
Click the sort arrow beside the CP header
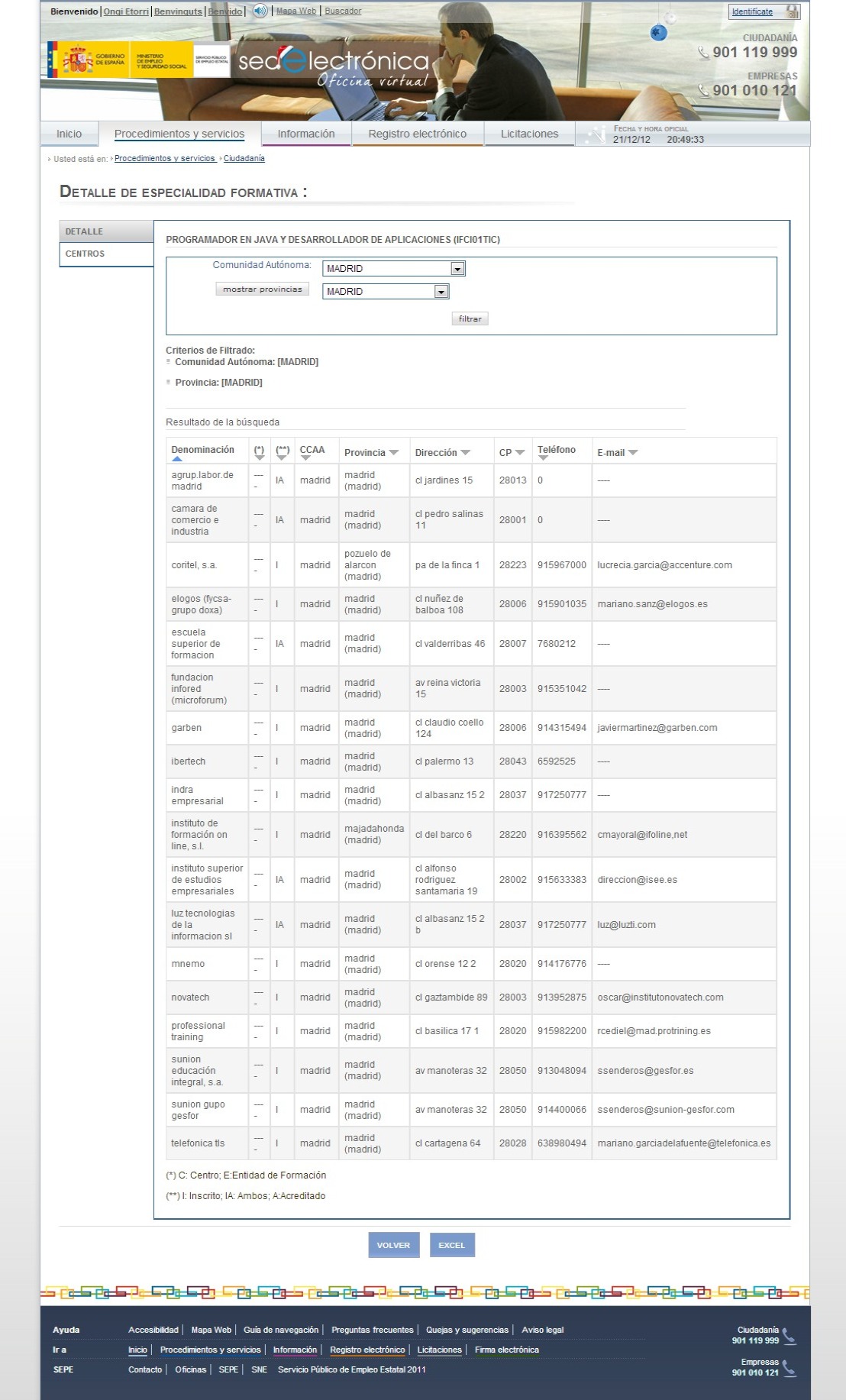(520, 453)
